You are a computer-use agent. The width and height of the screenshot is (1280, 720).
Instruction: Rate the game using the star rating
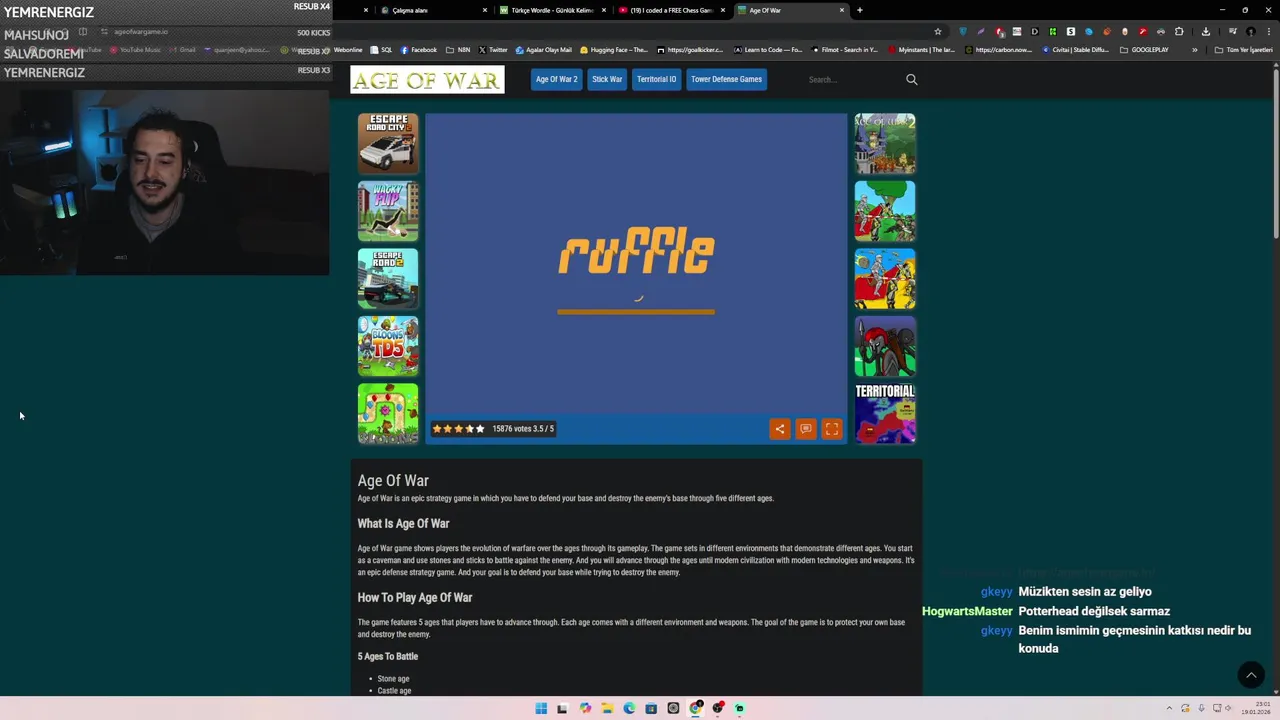tap(459, 429)
